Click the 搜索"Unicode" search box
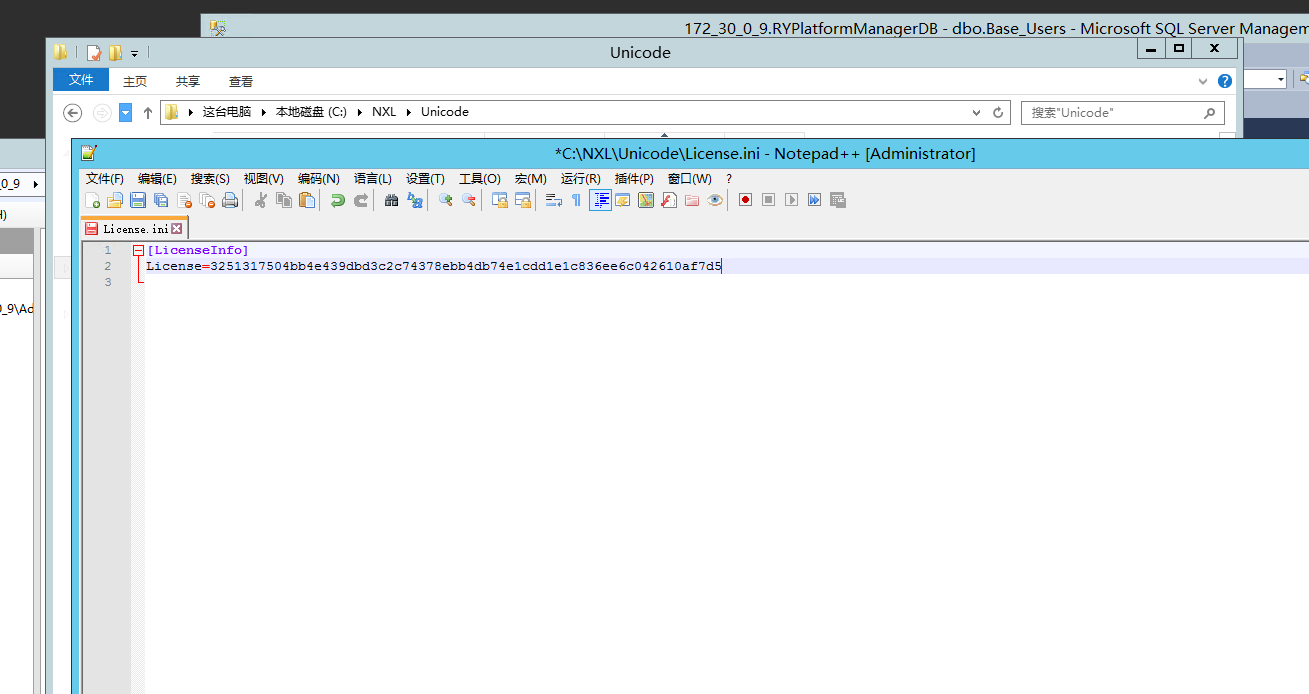The height and width of the screenshot is (694, 1309). point(1114,113)
